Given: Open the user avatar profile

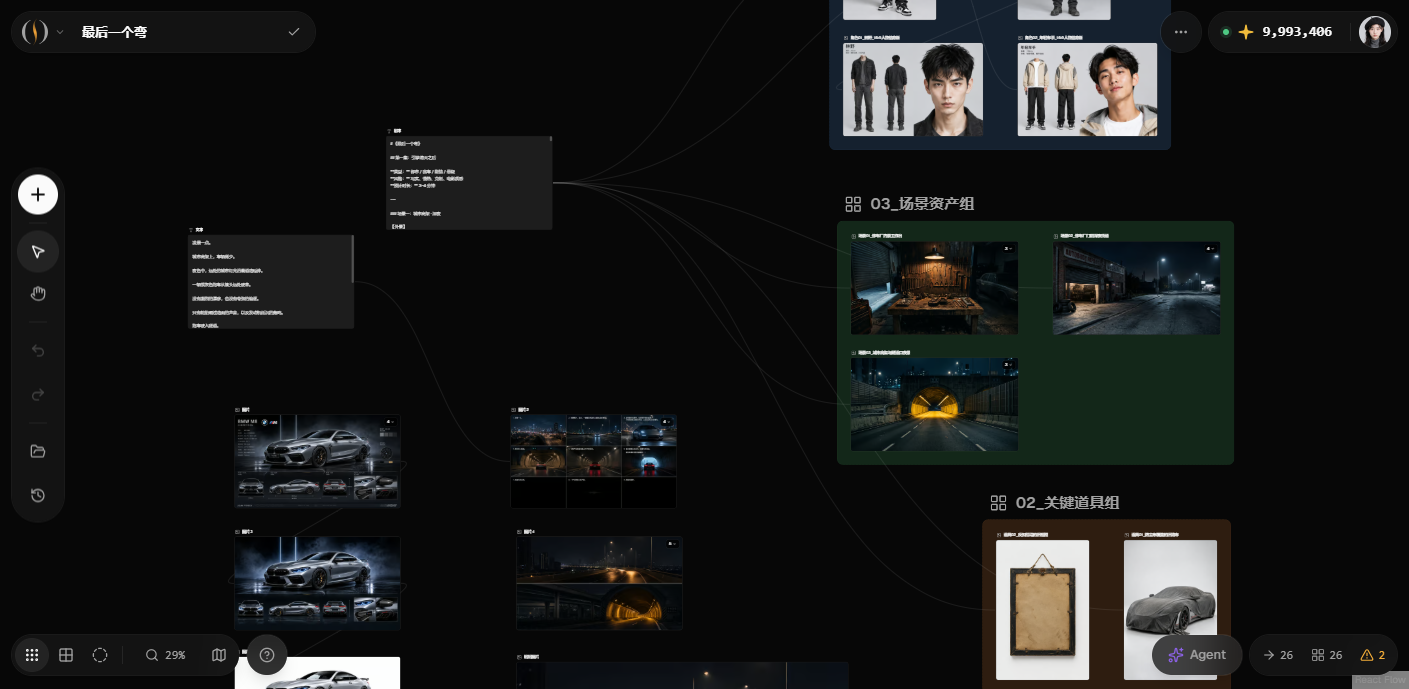Looking at the screenshot, I should point(1375,32).
